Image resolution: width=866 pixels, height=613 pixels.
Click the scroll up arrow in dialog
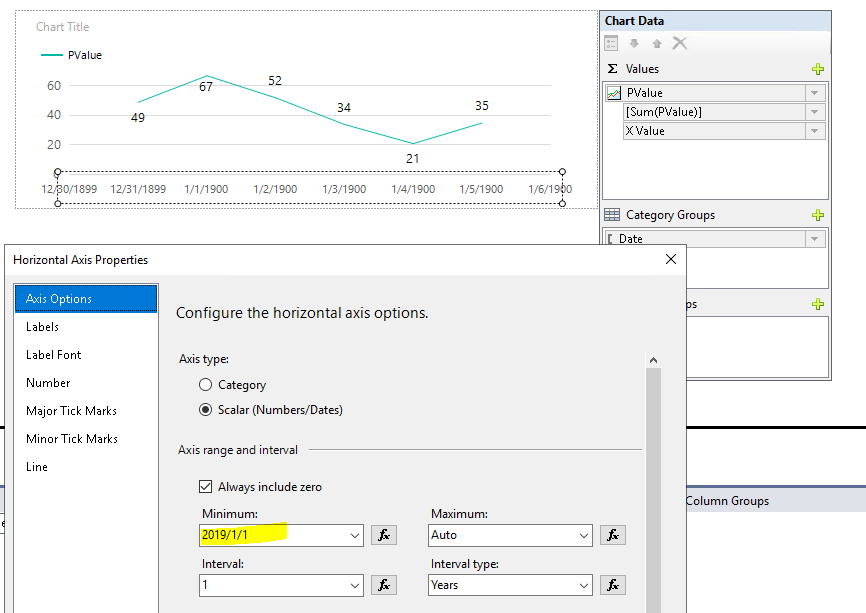tap(653, 360)
